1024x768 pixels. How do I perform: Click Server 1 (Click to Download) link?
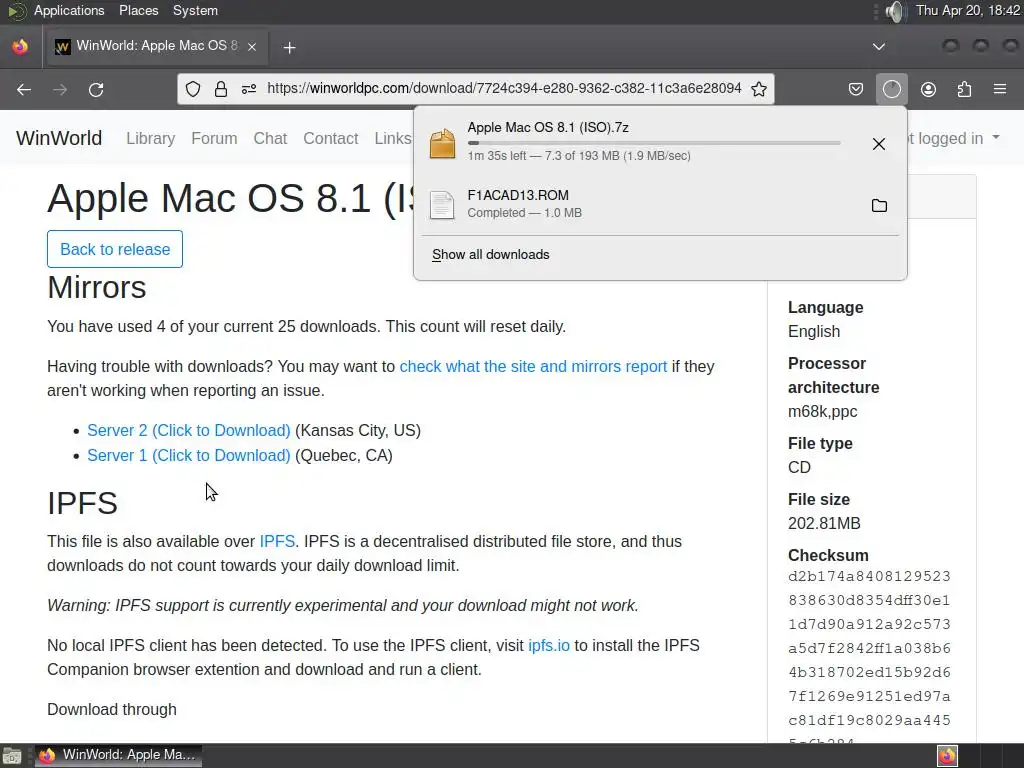pyautogui.click(x=189, y=455)
